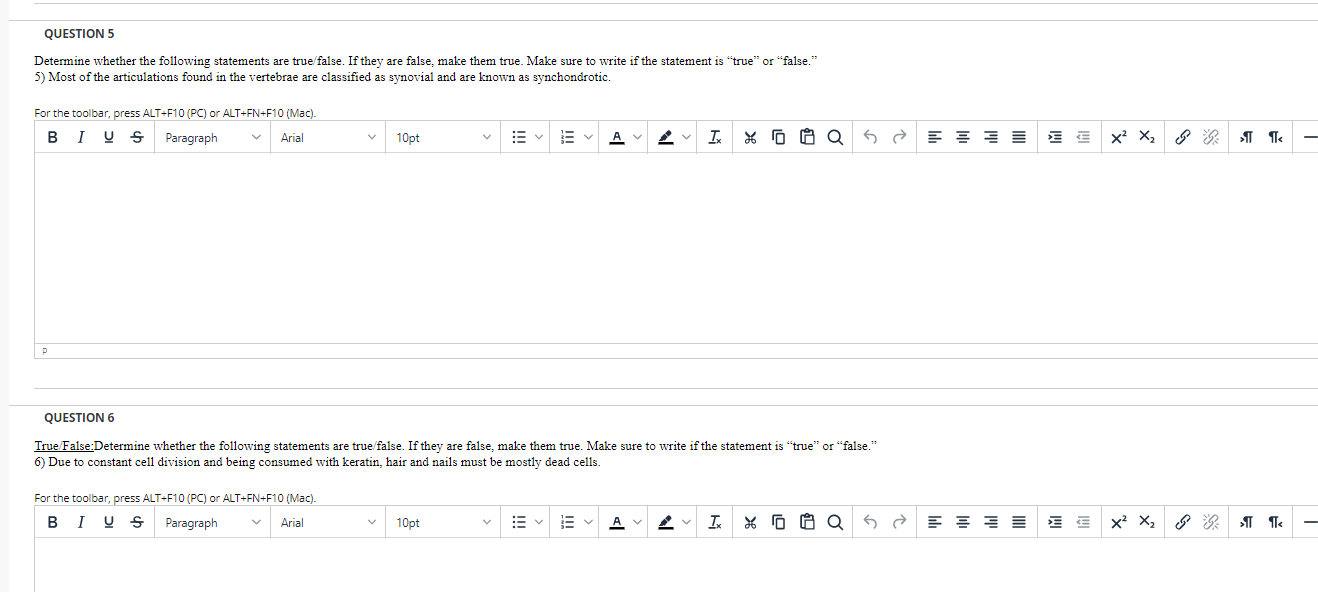This screenshot has width=1318, height=592.
Task: Expand bullet list style arrow in Question 5
Action: (538, 138)
